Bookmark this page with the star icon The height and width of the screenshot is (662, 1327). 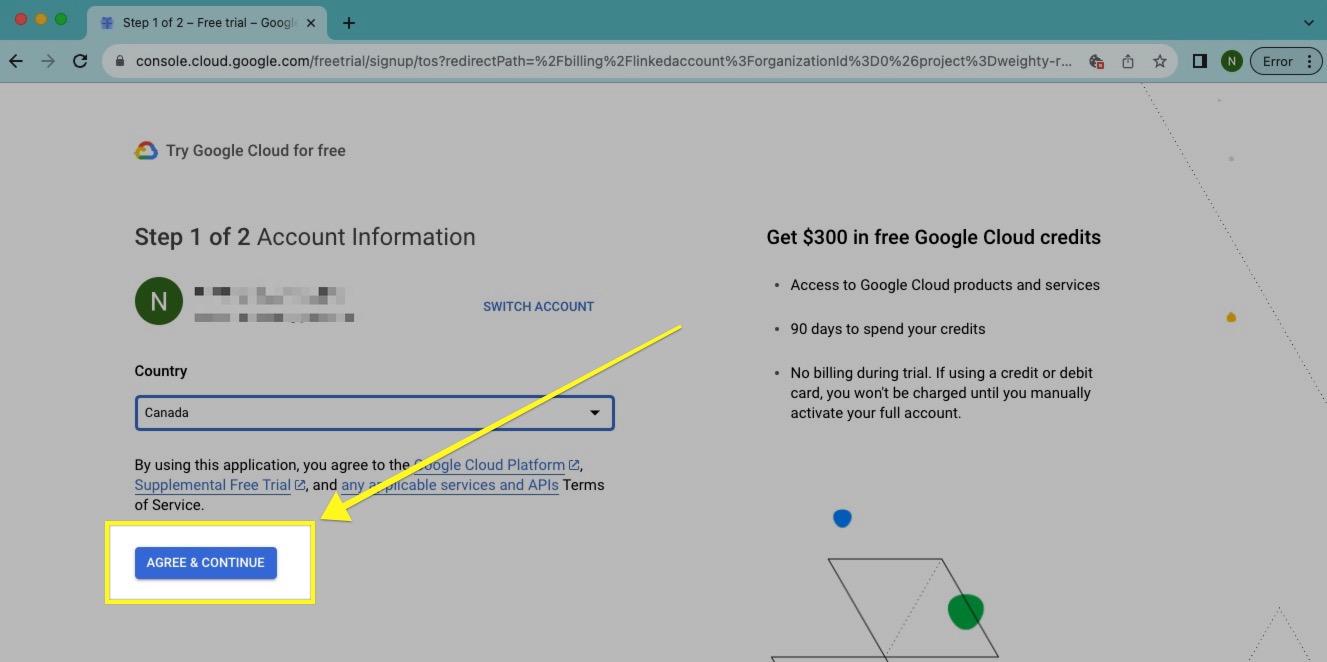[x=1160, y=61]
